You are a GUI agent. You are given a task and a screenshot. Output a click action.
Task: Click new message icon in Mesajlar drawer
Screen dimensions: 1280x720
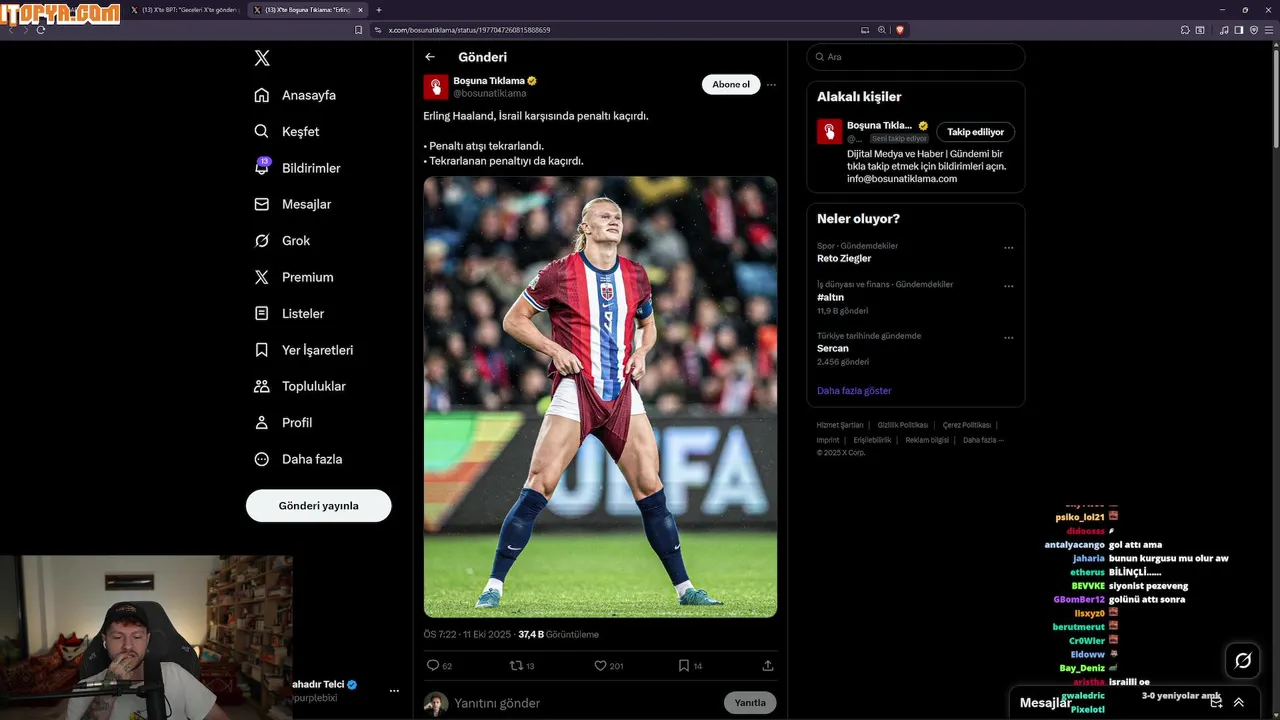1216,703
